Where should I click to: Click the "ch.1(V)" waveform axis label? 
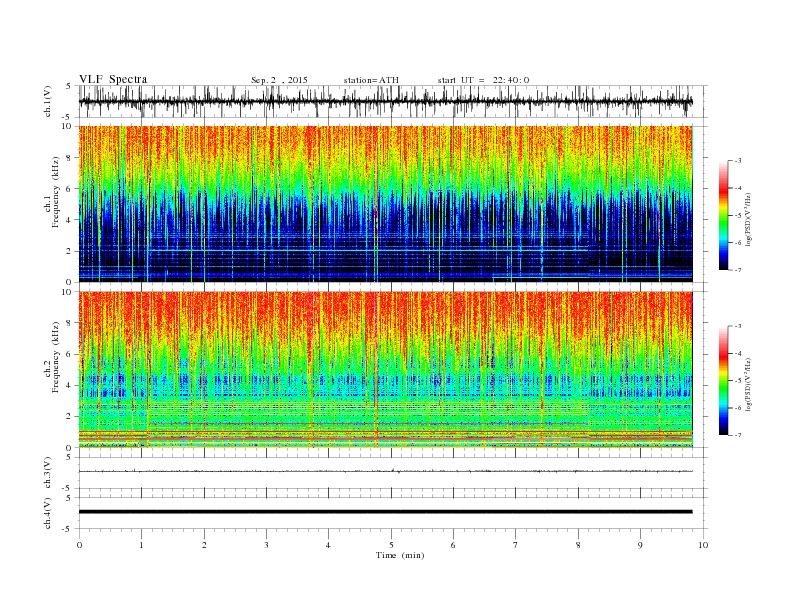coord(48,101)
